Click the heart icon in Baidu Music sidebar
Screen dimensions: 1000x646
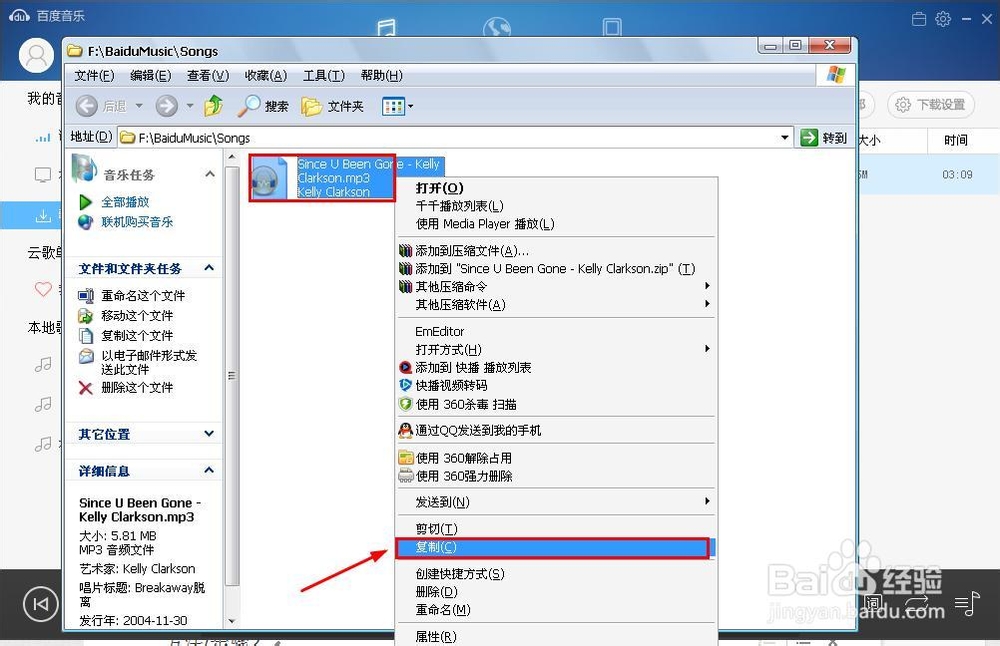(x=42, y=290)
